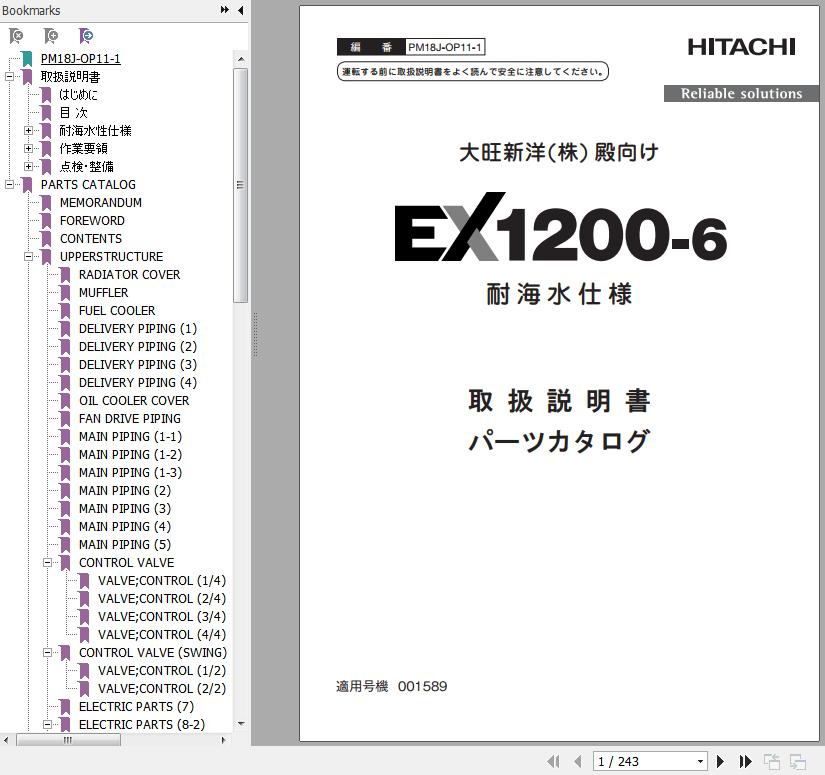Open the FOREWORD bookmark

tap(92, 220)
